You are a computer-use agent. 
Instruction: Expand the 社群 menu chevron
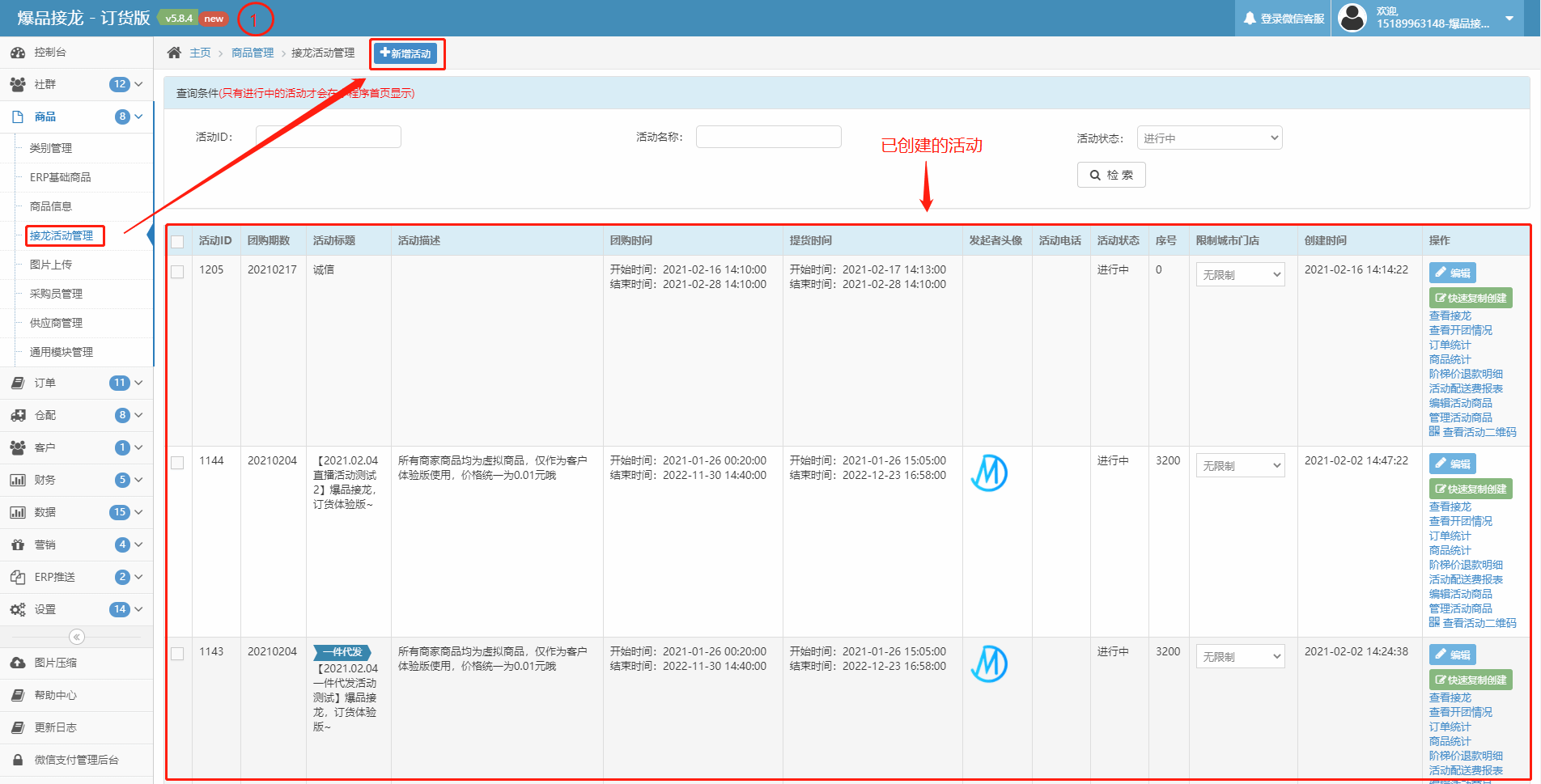tap(138, 84)
